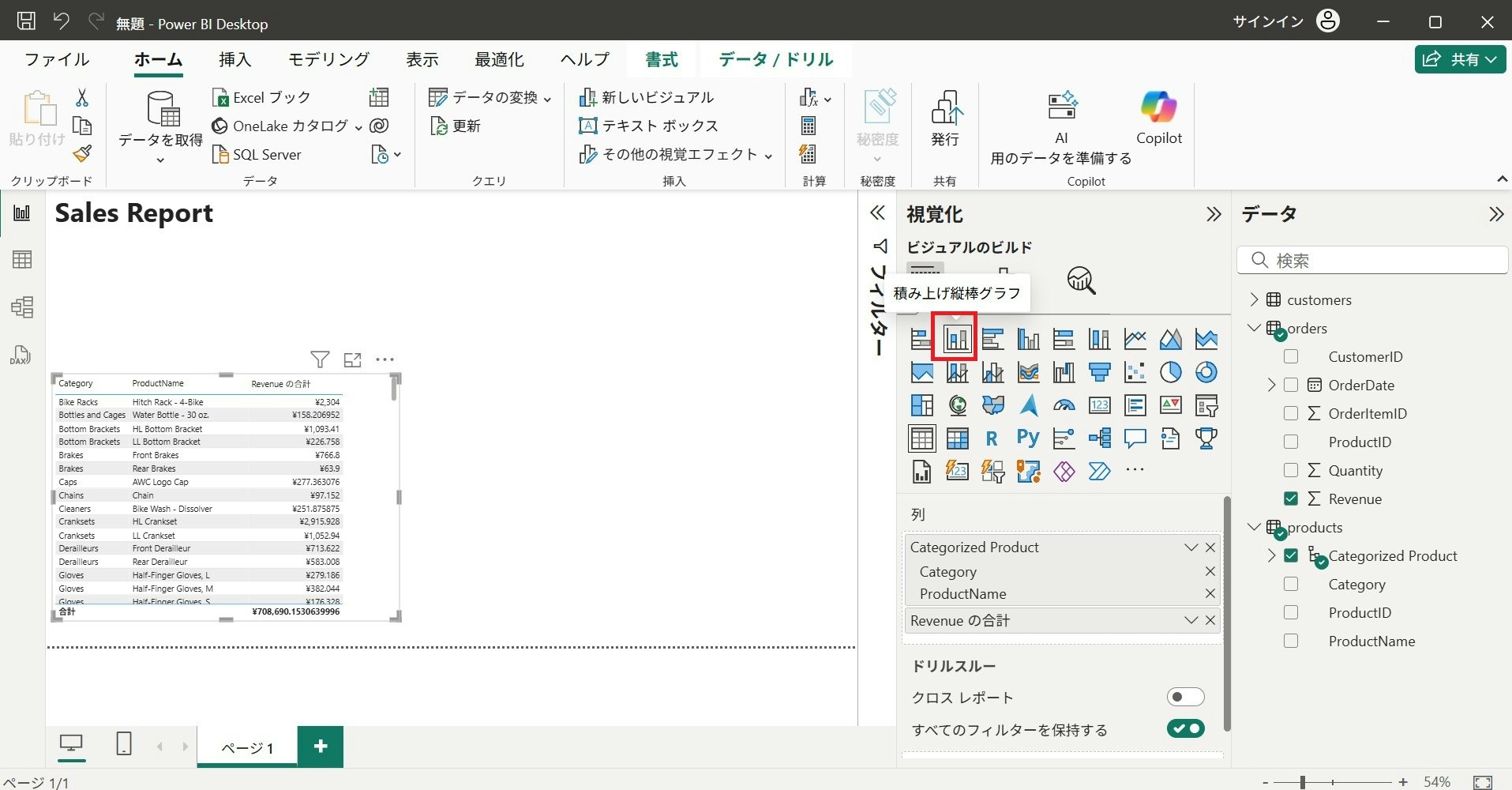The width and height of the screenshot is (1512, 790).
Task: Select the funnel chart visual icon
Action: (x=1100, y=372)
